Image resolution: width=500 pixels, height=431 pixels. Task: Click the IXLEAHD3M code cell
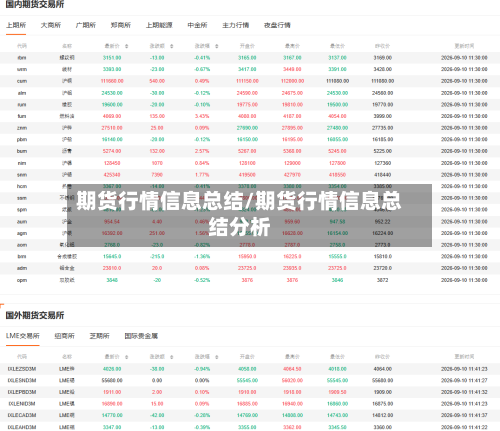[x=22, y=427]
